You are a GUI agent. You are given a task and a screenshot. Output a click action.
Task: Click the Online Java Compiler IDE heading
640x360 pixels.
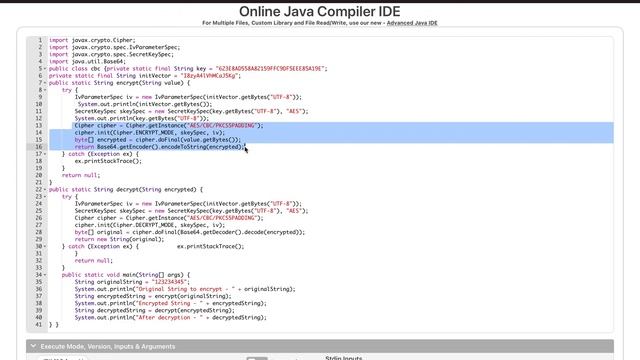[x=320, y=11]
